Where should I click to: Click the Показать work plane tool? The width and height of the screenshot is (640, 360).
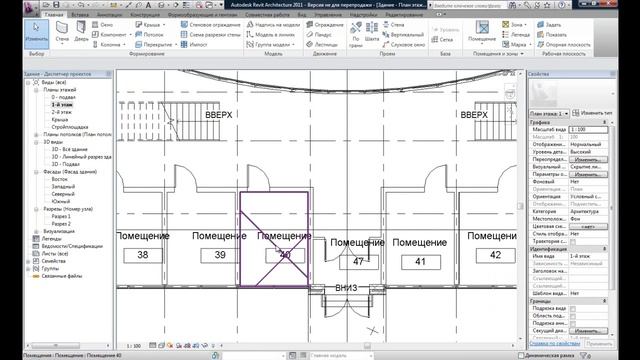point(552,35)
